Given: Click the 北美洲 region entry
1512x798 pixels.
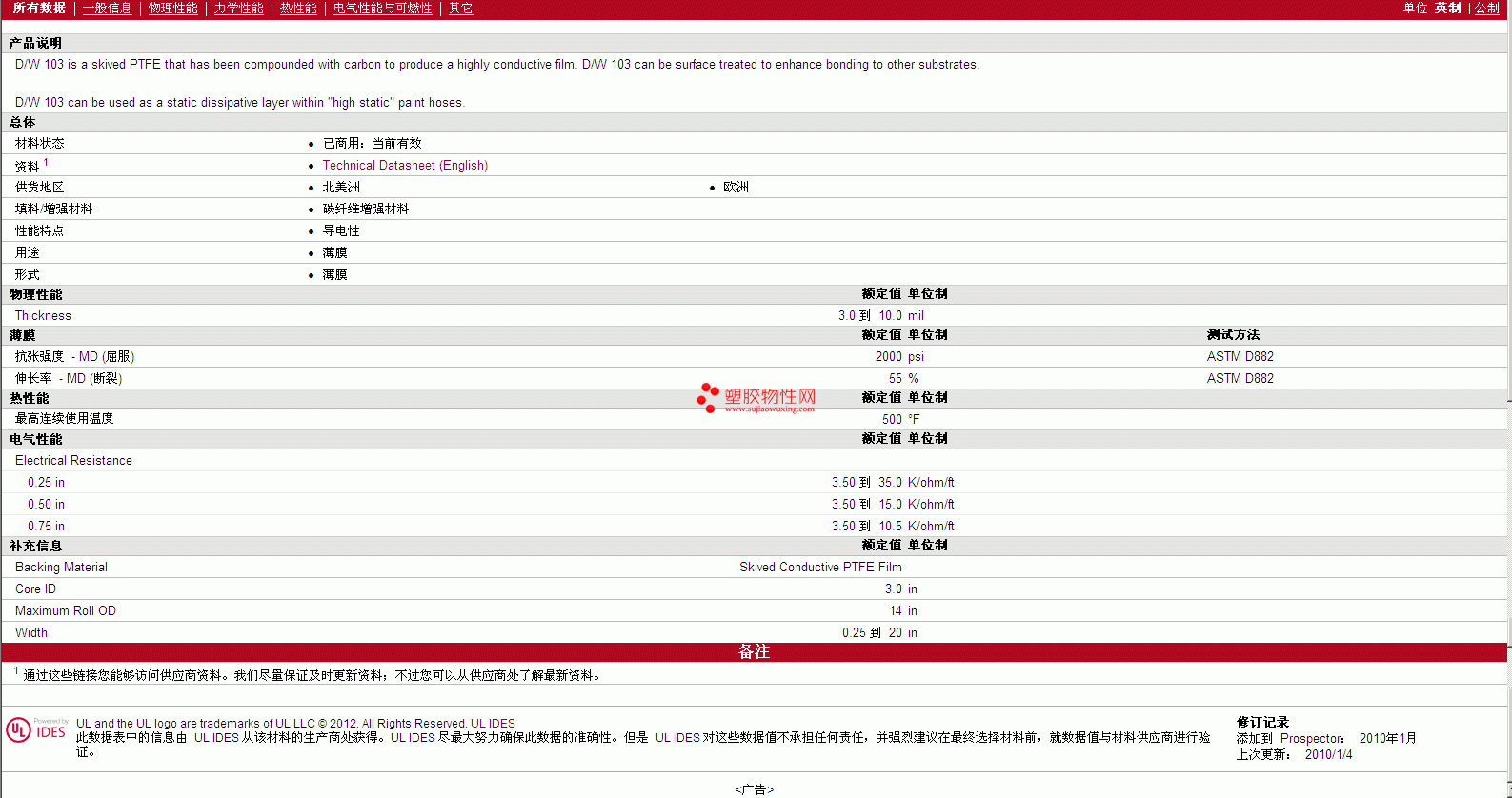Looking at the screenshot, I should (341, 188).
